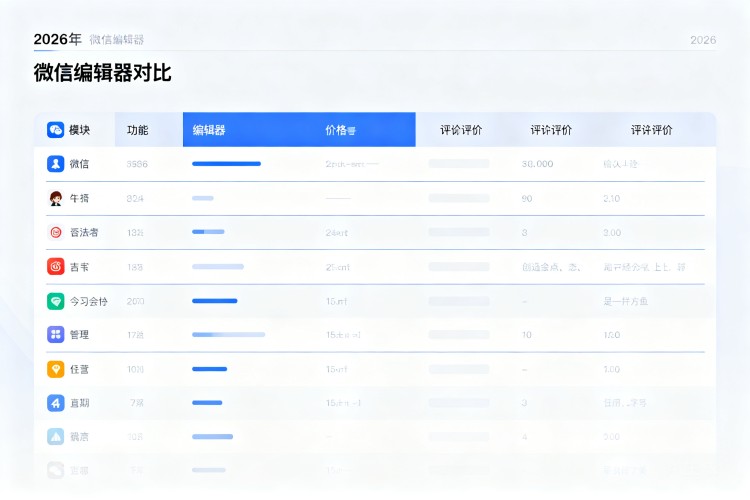
Task: Click the progress bar in 今习会伶 row
Action: [x=214, y=301]
